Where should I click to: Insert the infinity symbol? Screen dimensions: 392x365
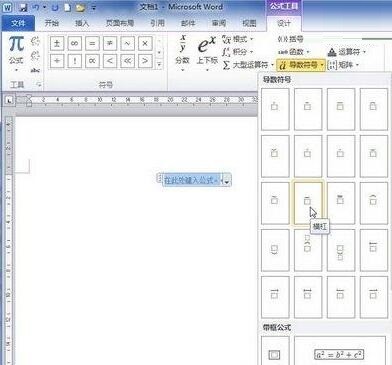(x=75, y=43)
